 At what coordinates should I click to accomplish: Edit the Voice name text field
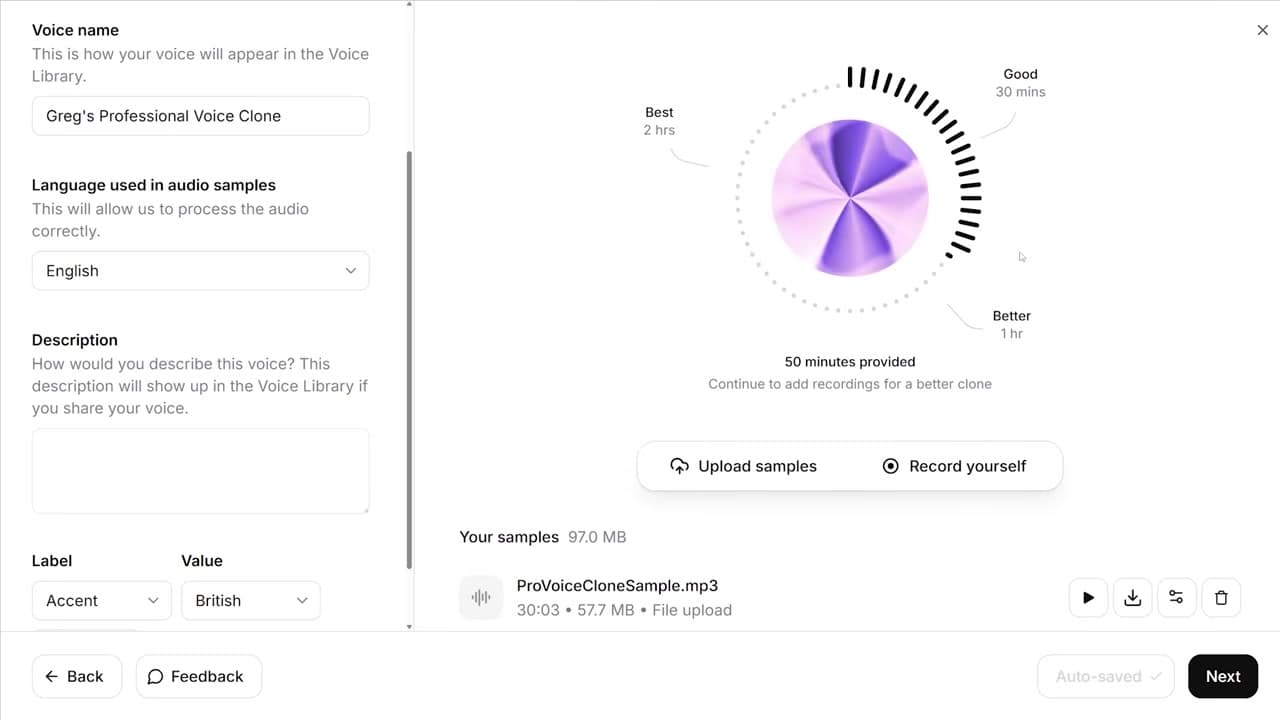[x=200, y=116]
